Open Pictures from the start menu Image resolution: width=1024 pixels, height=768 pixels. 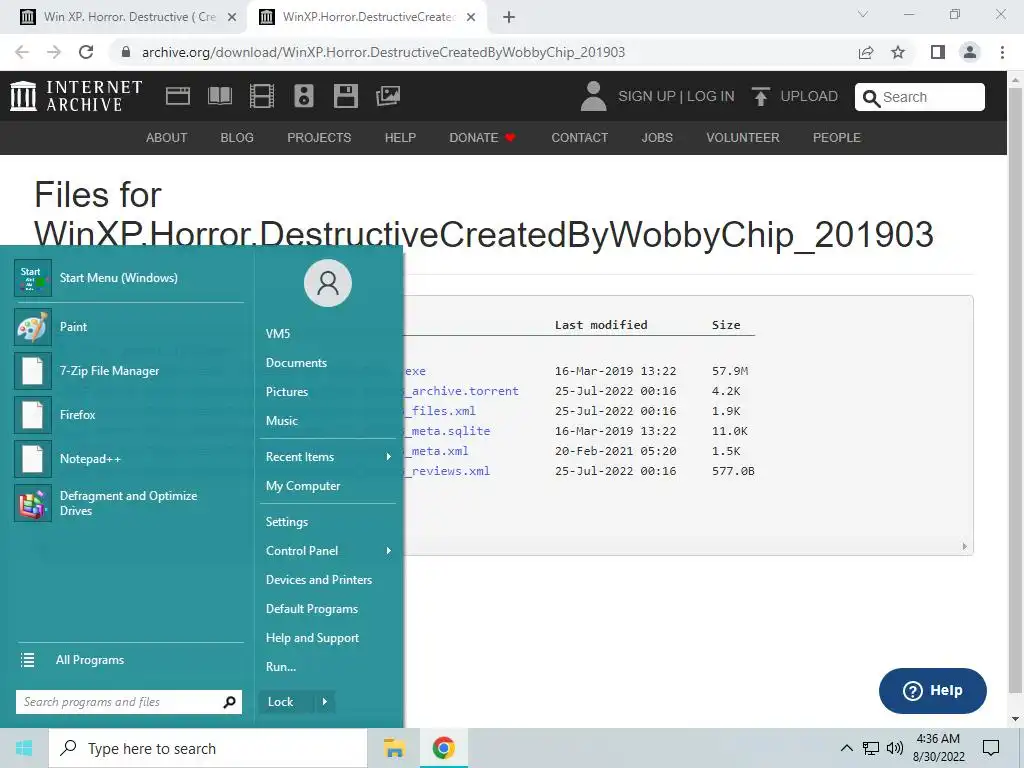click(287, 392)
